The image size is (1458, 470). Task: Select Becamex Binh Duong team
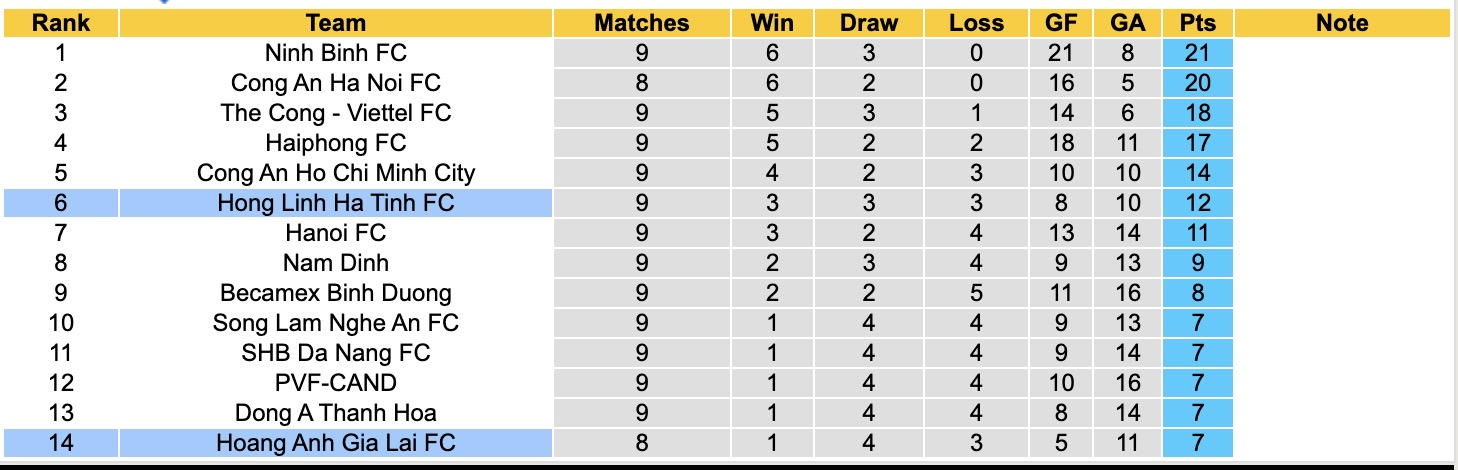click(x=336, y=293)
